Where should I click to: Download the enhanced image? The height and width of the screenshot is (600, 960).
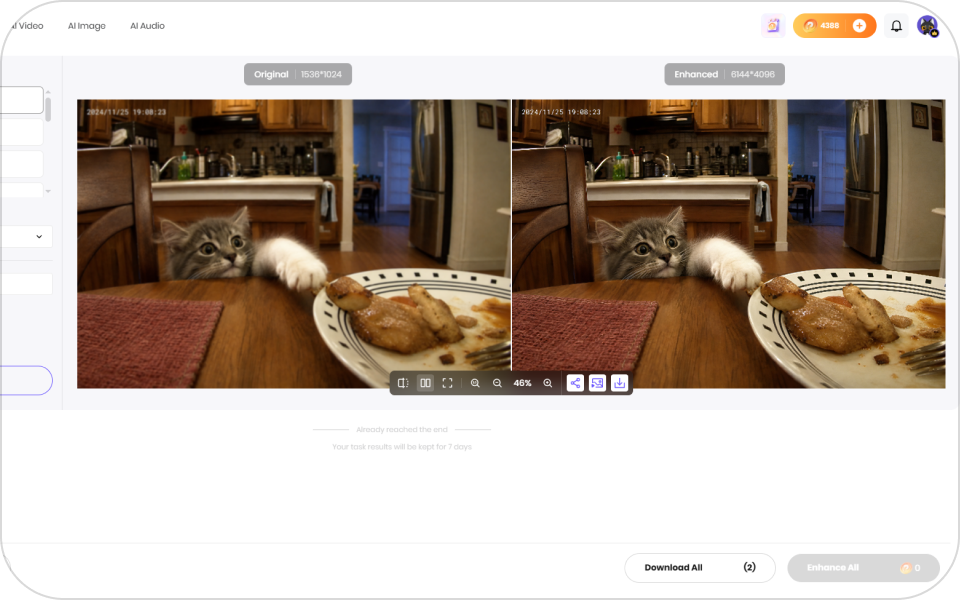620,383
